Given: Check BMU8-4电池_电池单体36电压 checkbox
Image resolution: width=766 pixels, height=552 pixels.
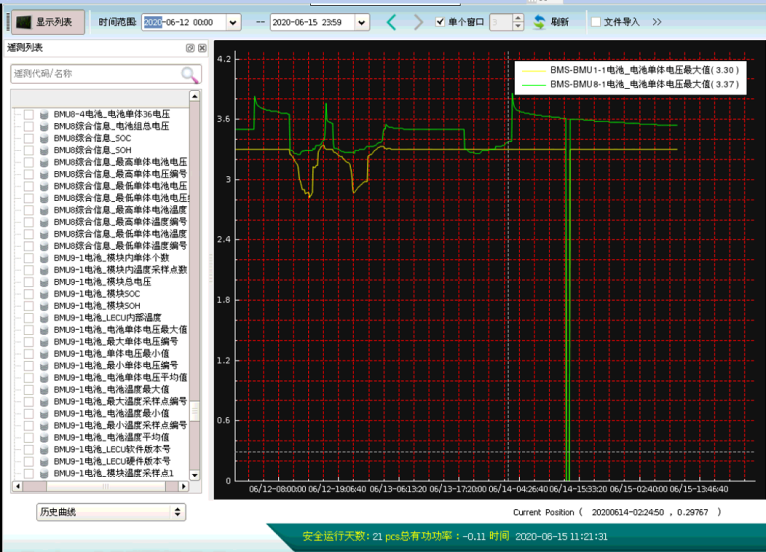Looking at the screenshot, I should point(29,114).
